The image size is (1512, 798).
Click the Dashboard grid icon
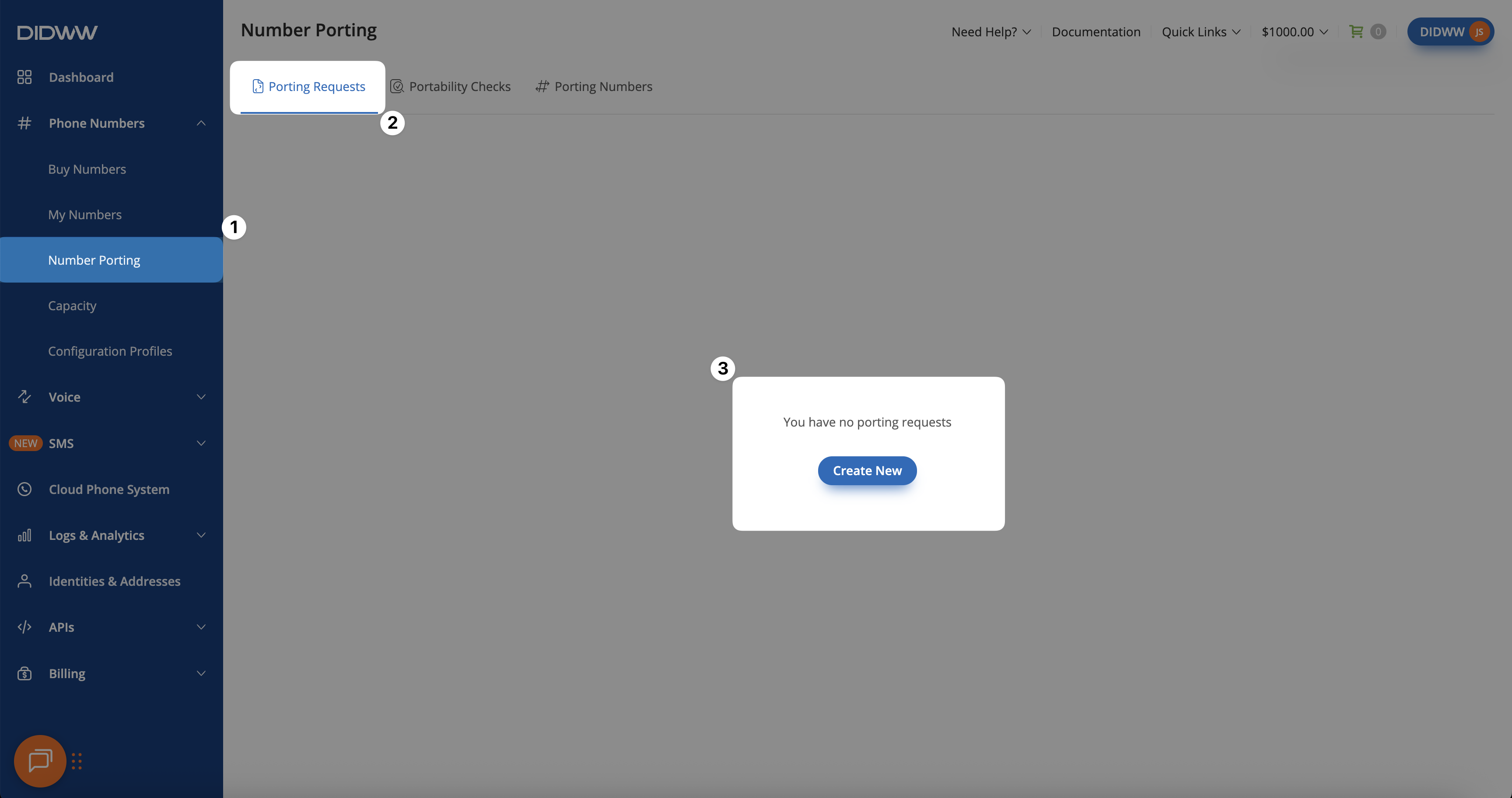coord(24,77)
